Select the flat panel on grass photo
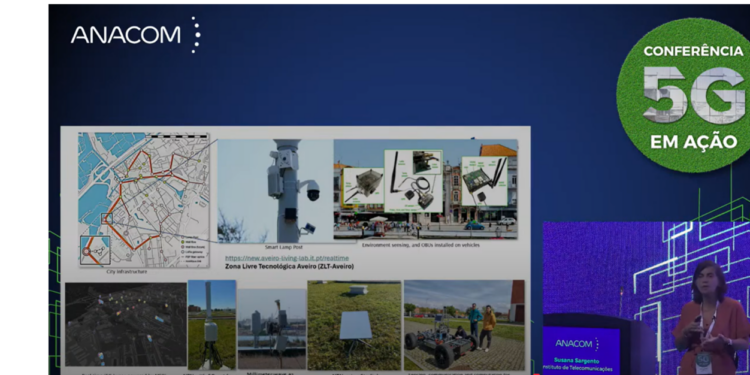 [x=354, y=325]
